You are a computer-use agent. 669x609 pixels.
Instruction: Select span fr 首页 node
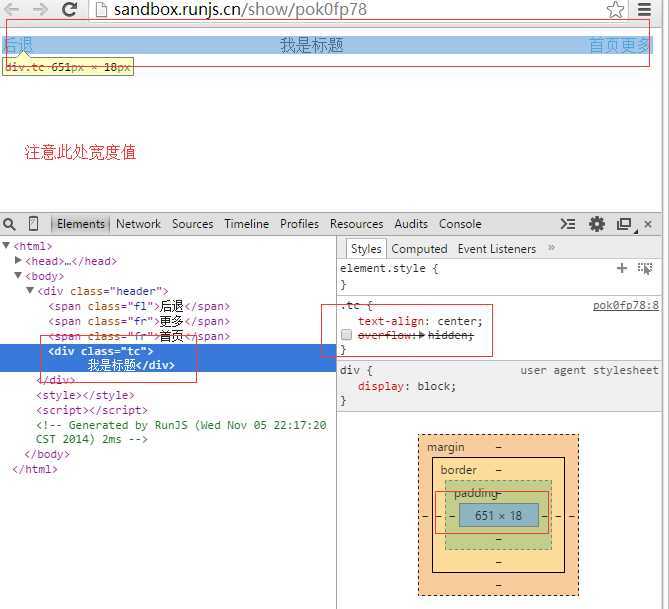tap(139, 336)
